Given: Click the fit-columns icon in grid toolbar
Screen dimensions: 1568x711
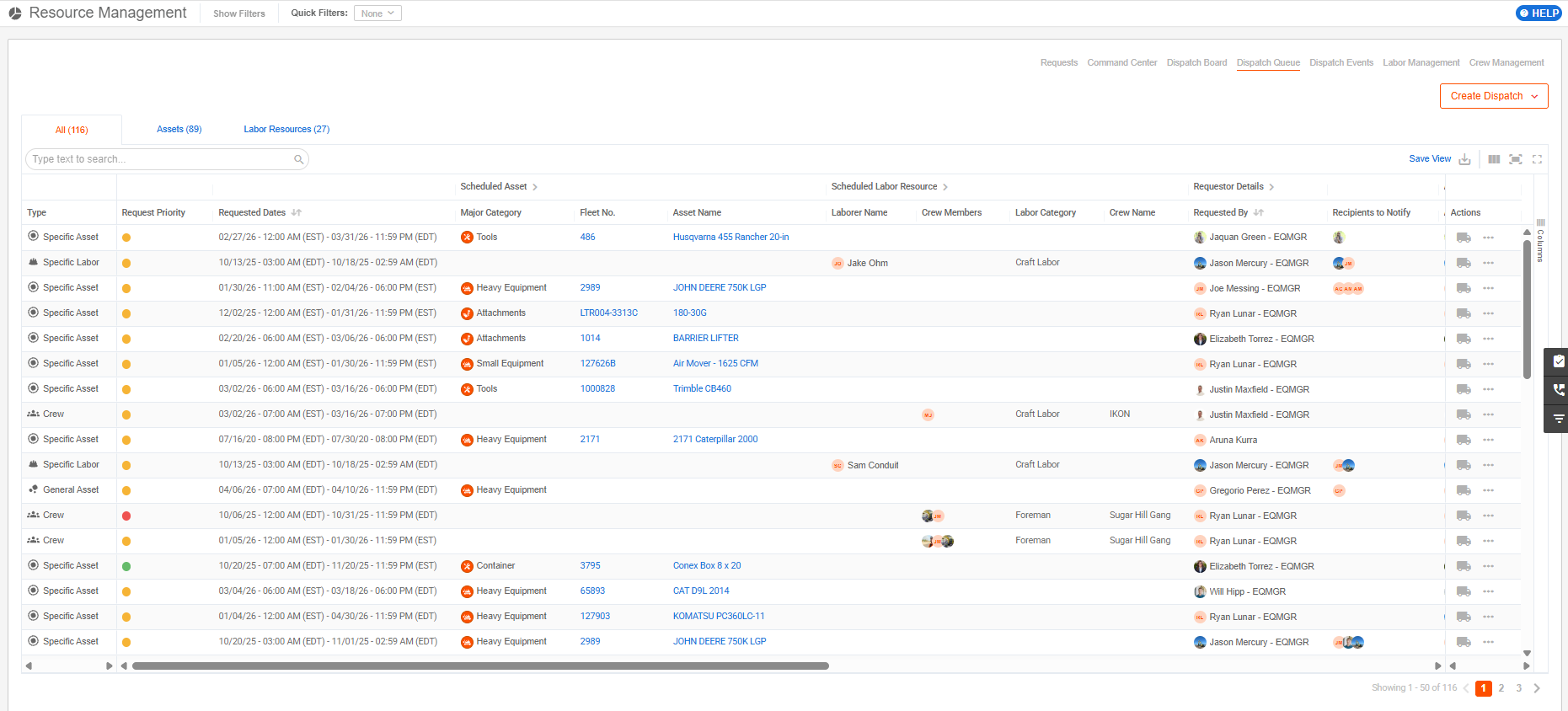Looking at the screenshot, I should 1516,159.
